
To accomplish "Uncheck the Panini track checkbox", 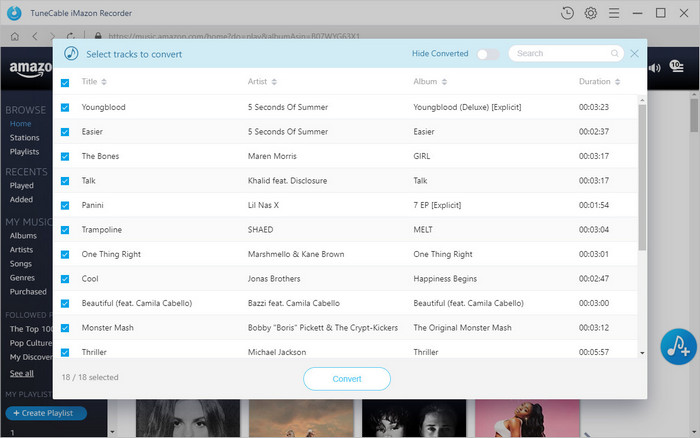I will [65, 206].
